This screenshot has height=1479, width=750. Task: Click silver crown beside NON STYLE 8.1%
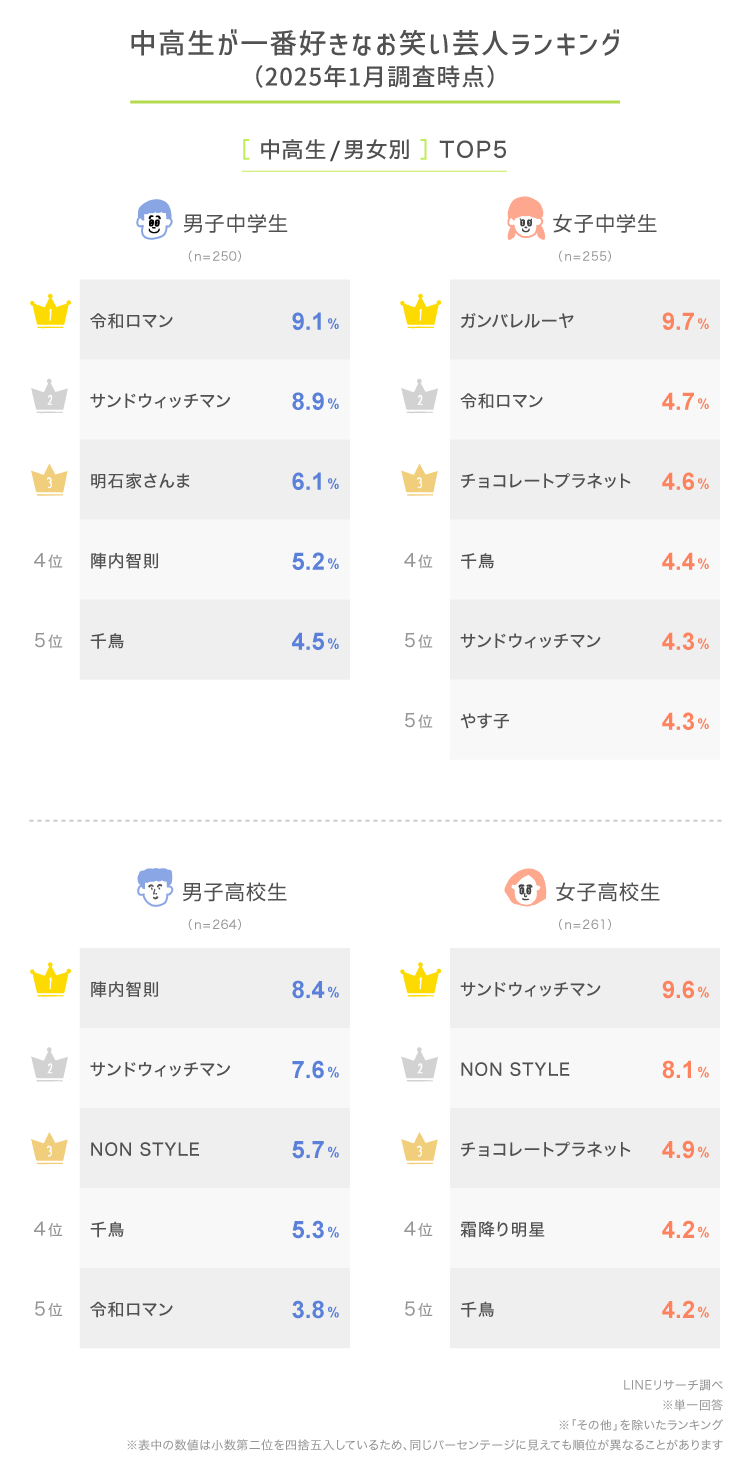coord(420,1066)
